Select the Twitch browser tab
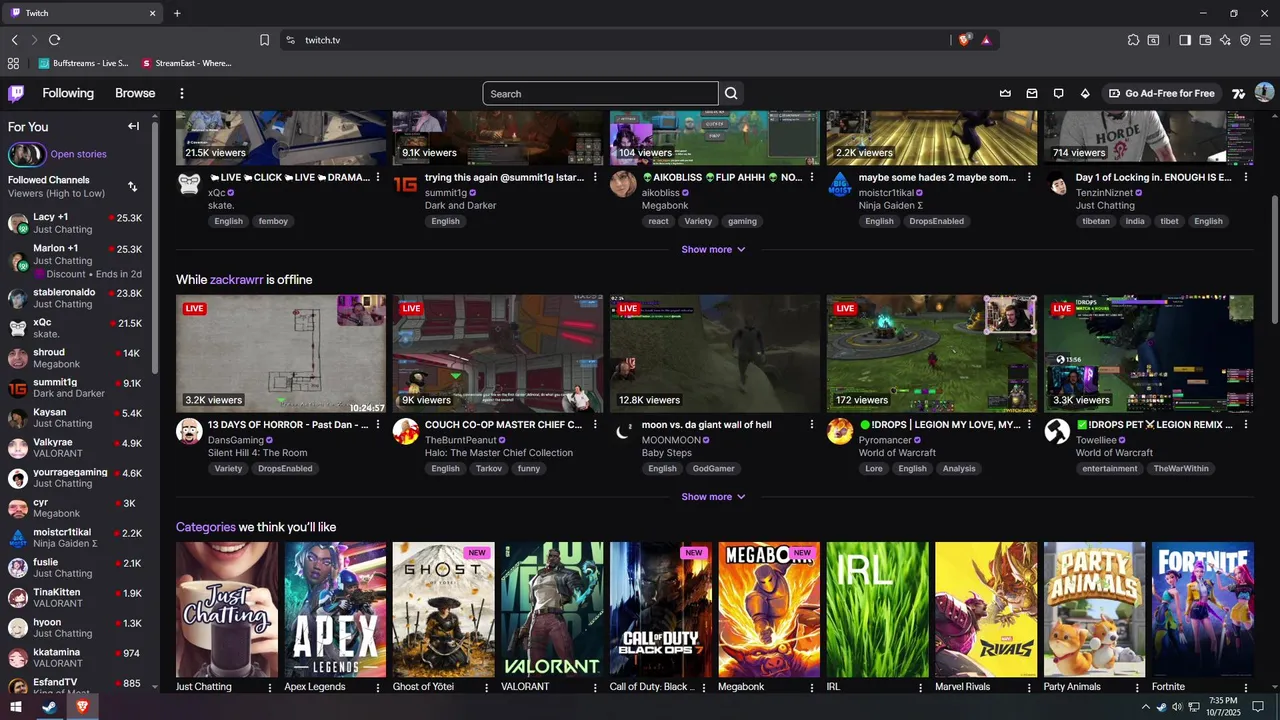 [84, 13]
